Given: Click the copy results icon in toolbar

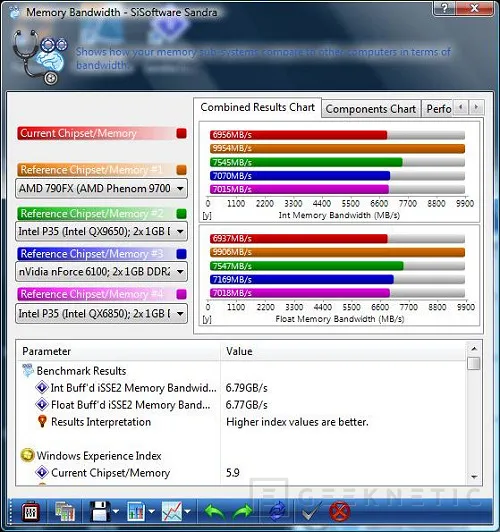Looking at the screenshot, I should [64, 511].
